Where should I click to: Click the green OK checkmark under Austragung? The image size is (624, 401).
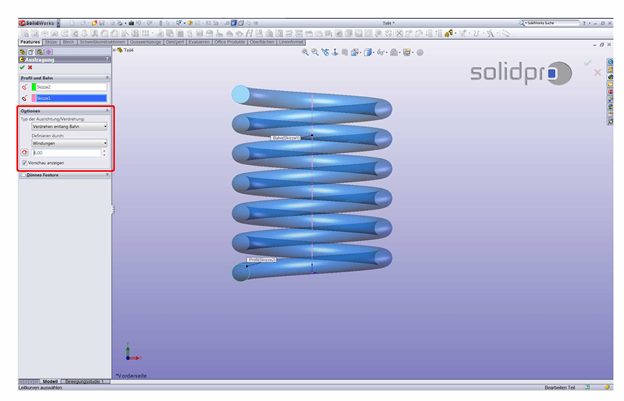click(22, 67)
